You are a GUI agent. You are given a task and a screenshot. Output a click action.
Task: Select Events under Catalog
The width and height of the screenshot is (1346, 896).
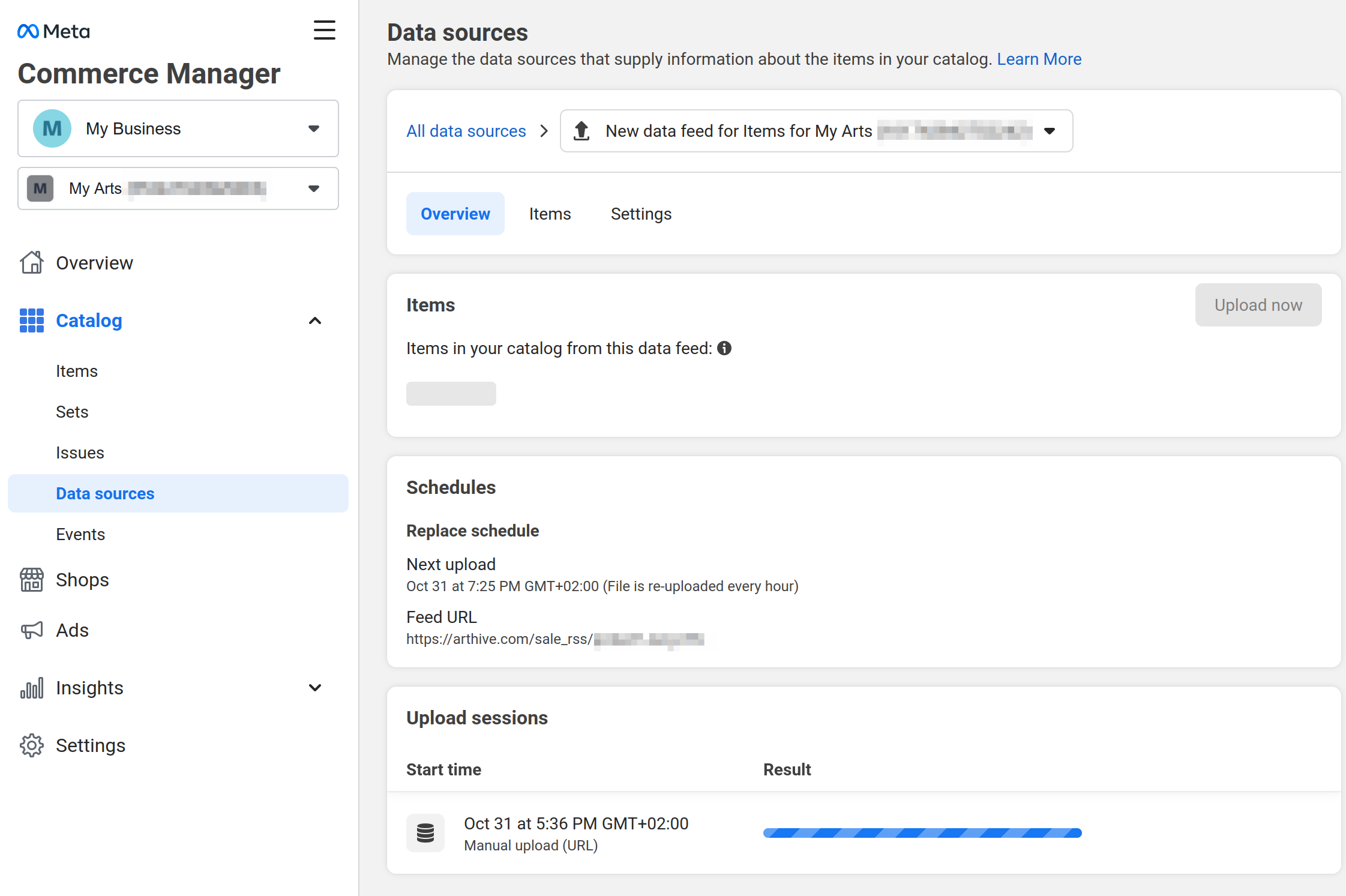click(80, 534)
